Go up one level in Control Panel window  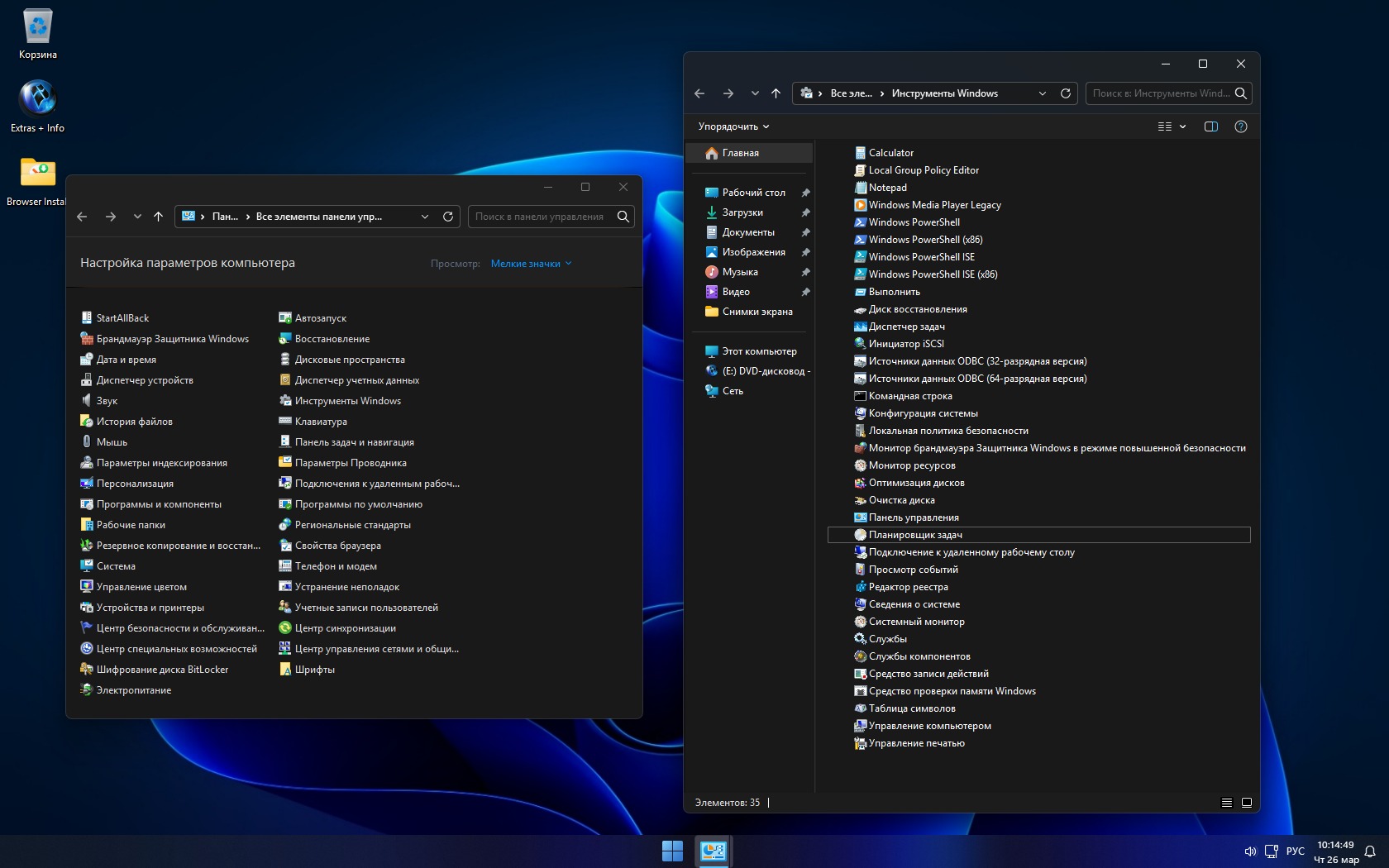click(159, 217)
